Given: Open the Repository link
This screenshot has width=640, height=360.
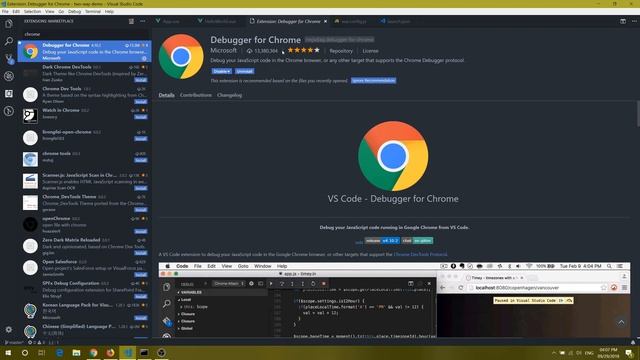Looking at the screenshot, I should point(341,51).
